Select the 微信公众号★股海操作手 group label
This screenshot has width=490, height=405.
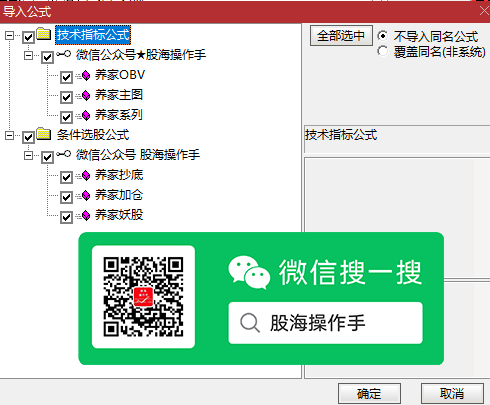[x=141, y=55]
